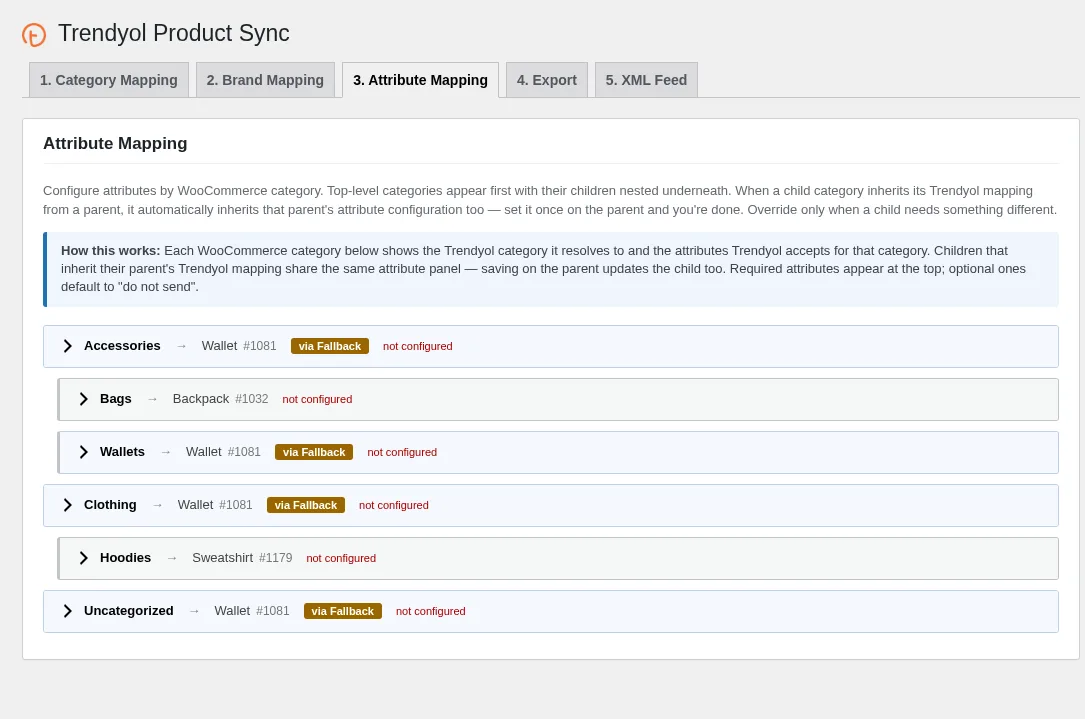Image resolution: width=1085 pixels, height=719 pixels.
Task: Click the Hoodies category name
Action: click(x=125, y=558)
